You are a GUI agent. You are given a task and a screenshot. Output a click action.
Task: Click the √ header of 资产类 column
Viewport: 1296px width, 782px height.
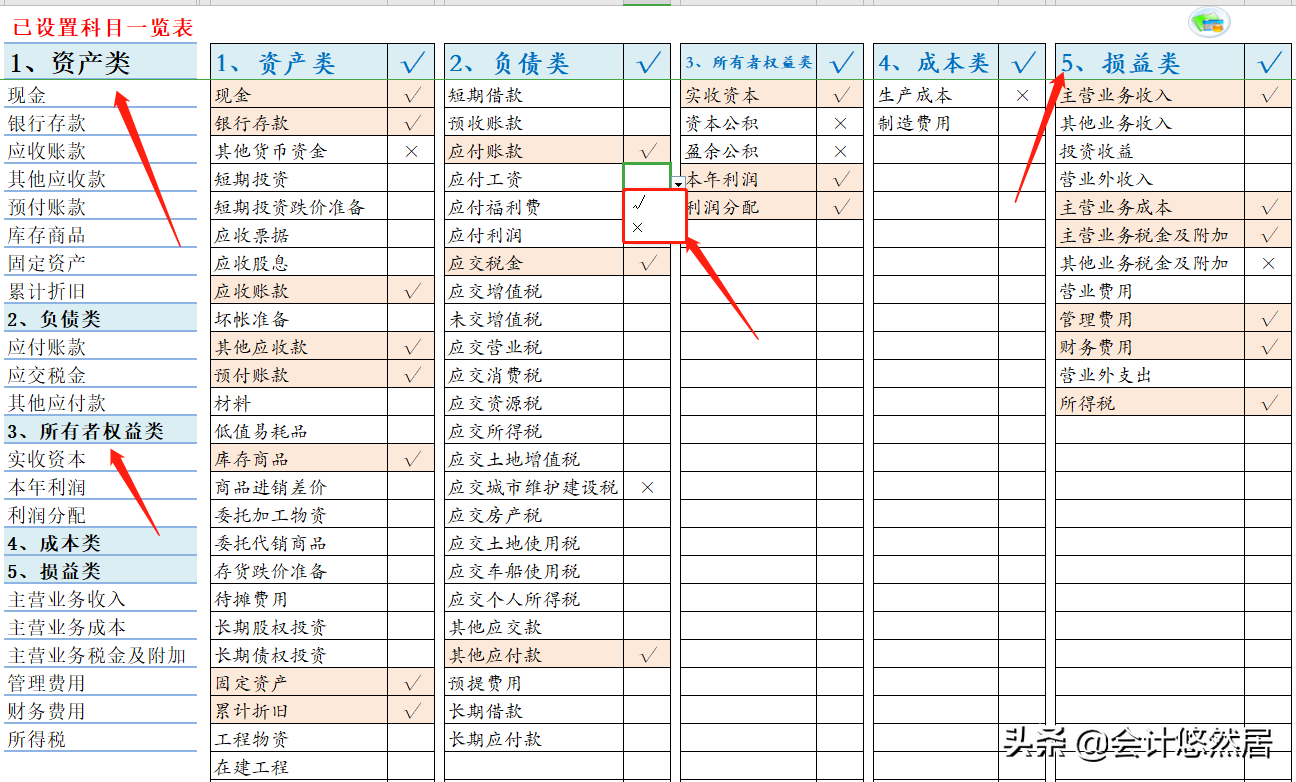coord(411,61)
